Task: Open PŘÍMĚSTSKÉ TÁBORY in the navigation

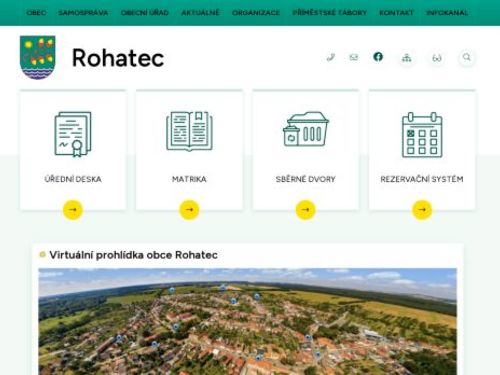Action: (329, 13)
